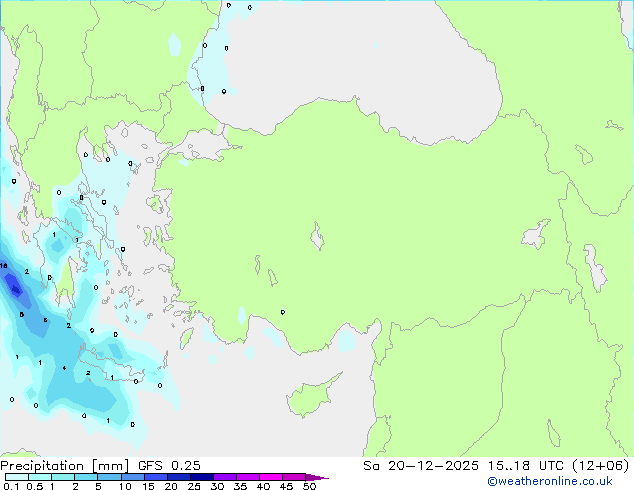Click the legend label '10'
Image resolution: width=634 pixels, height=490 pixels.
click(x=125, y=486)
